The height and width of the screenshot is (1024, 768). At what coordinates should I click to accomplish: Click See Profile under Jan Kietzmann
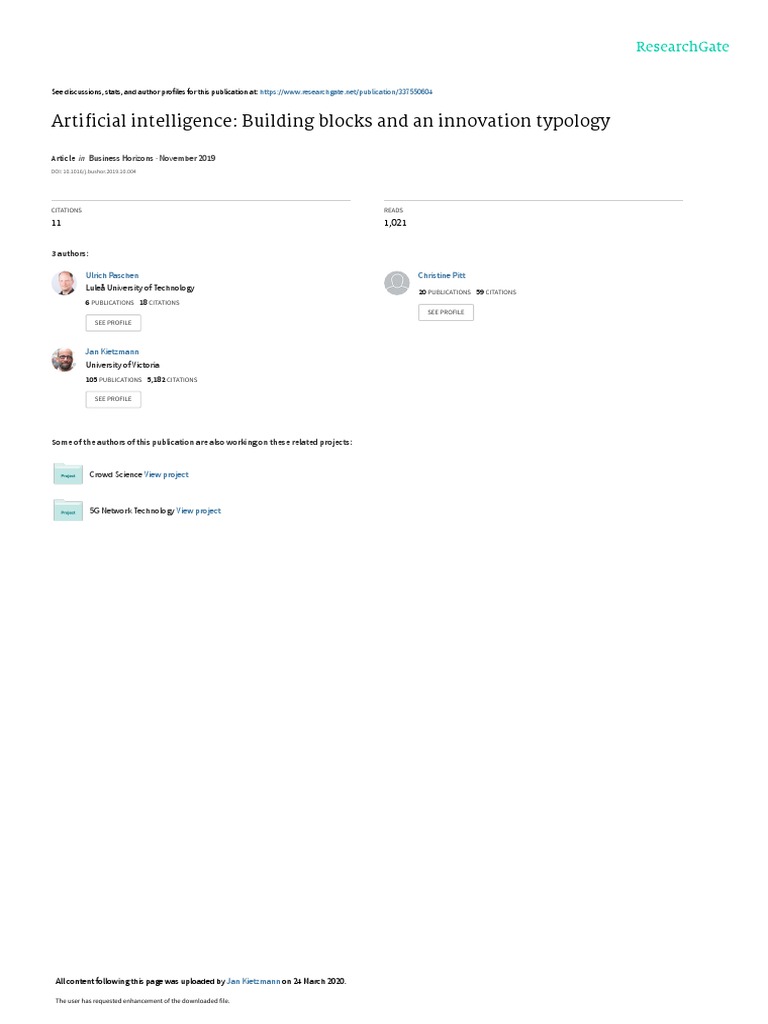(113, 399)
